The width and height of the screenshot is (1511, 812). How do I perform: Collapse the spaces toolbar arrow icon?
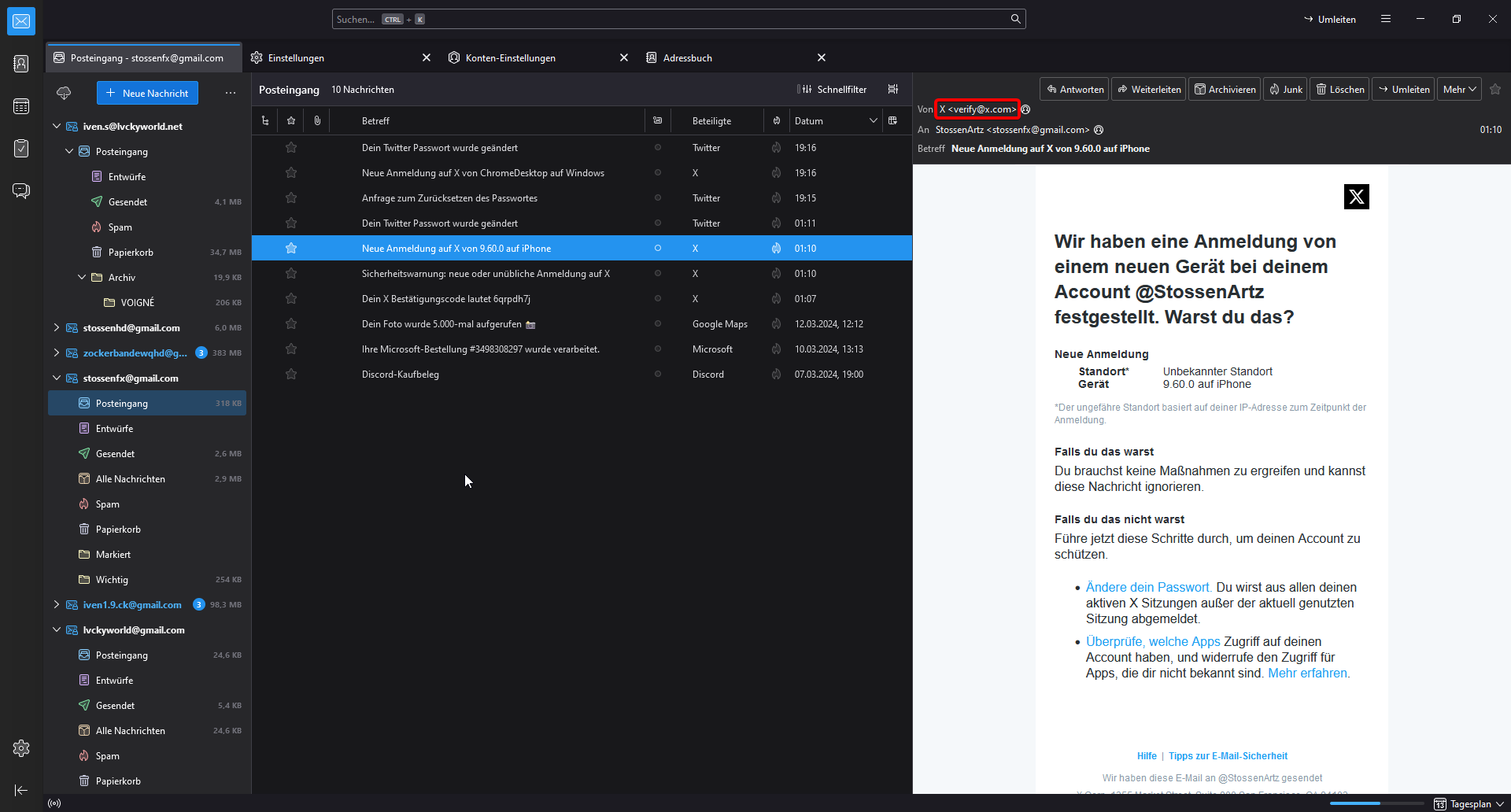(x=21, y=790)
